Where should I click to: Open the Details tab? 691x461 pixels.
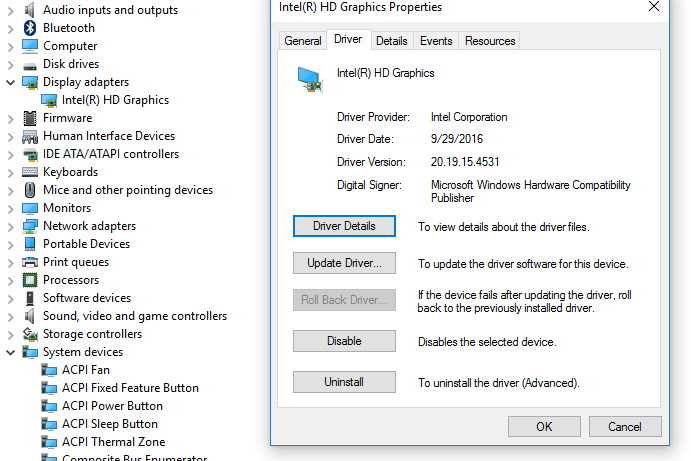(392, 41)
